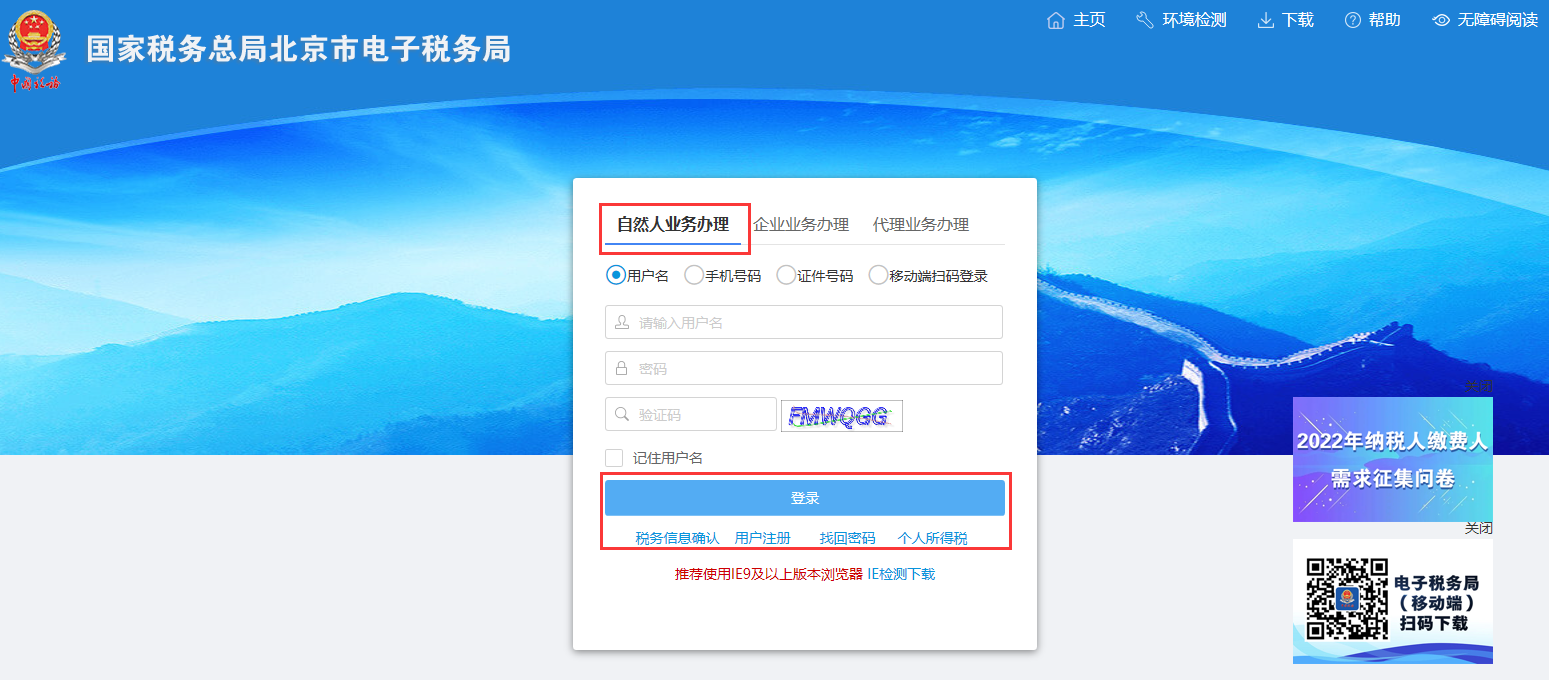Open the 环境检测 wrench icon

pos(1145,20)
